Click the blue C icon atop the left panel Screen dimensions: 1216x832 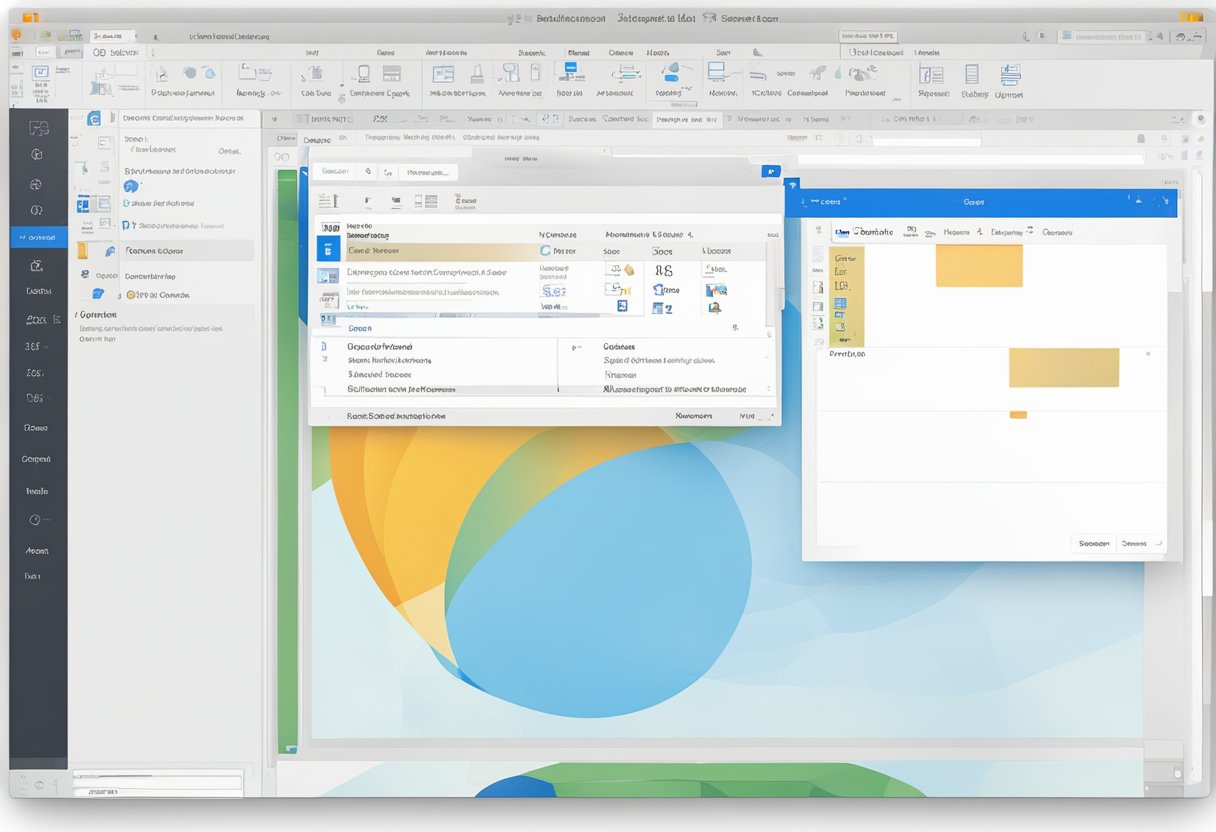click(x=94, y=118)
